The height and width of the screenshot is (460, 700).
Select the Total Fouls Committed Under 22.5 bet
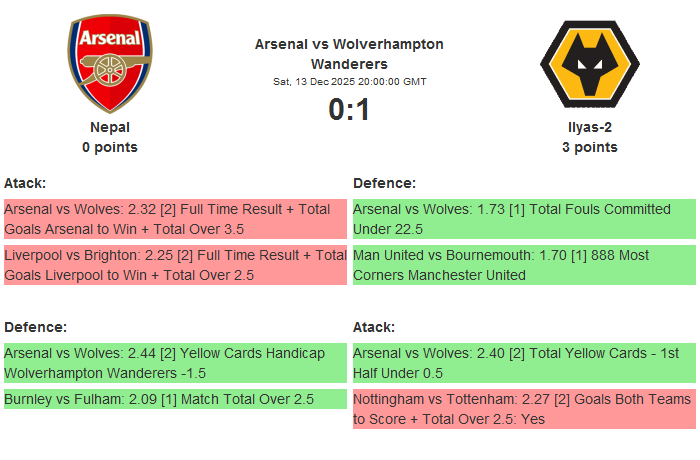(523, 219)
